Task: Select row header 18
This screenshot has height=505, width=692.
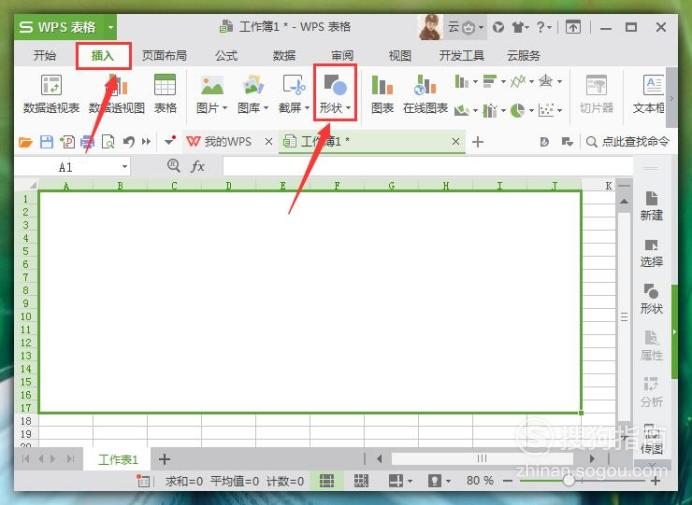Action: (26, 421)
